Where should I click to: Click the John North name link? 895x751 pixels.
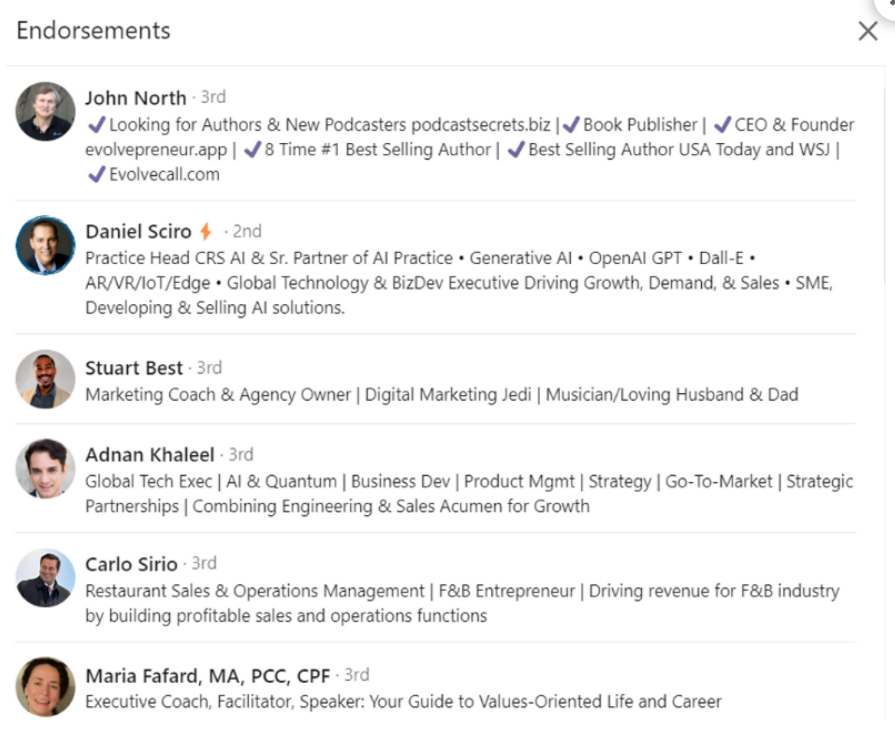point(136,98)
